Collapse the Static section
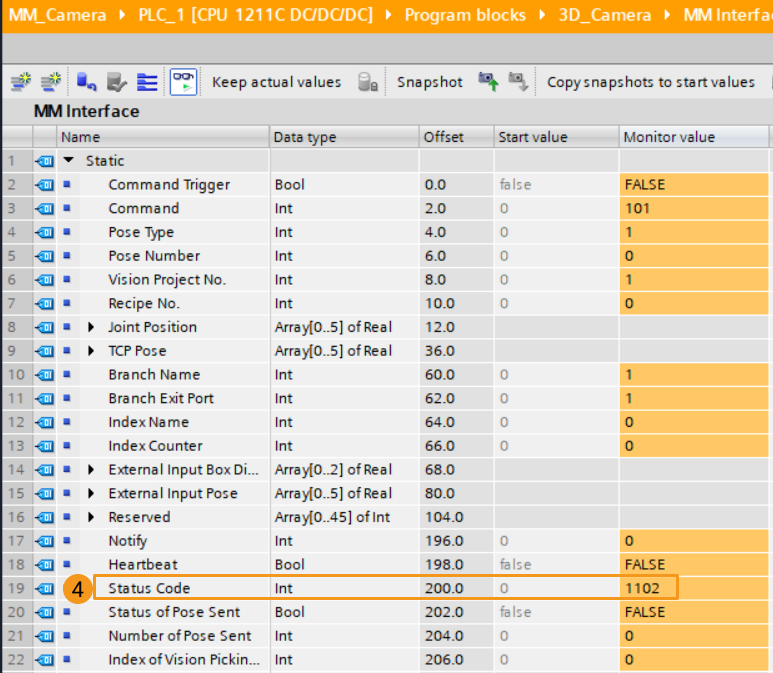 pos(69,161)
